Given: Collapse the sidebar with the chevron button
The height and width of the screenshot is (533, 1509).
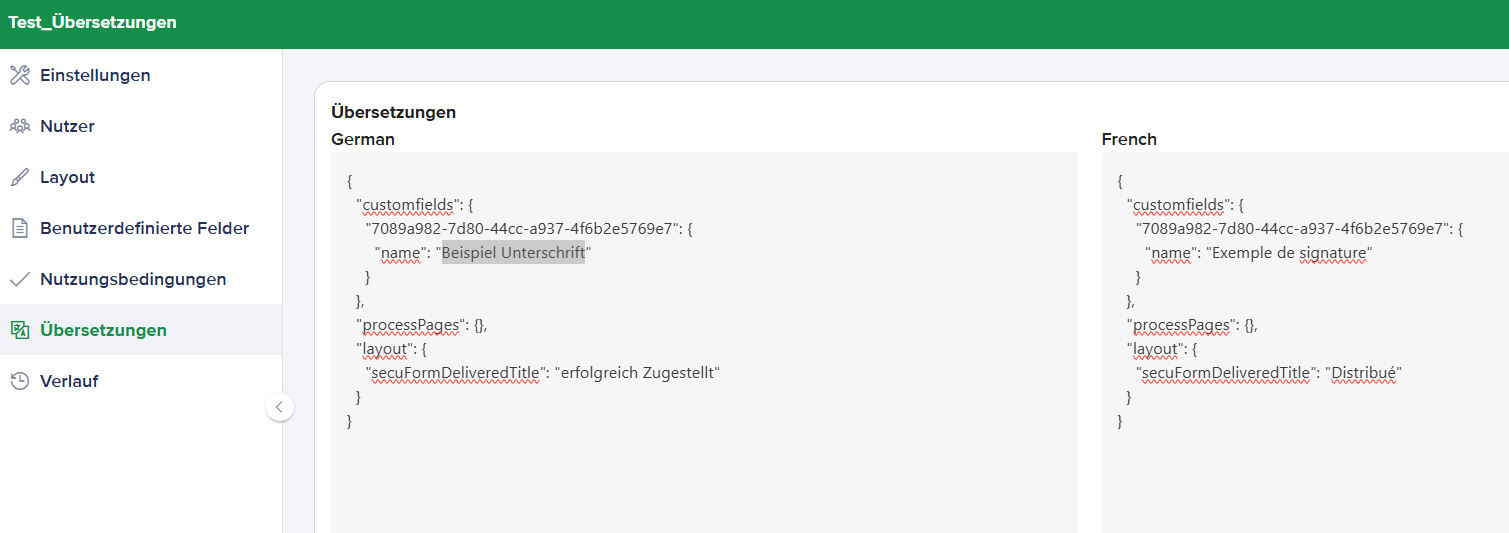Looking at the screenshot, I should pos(280,407).
